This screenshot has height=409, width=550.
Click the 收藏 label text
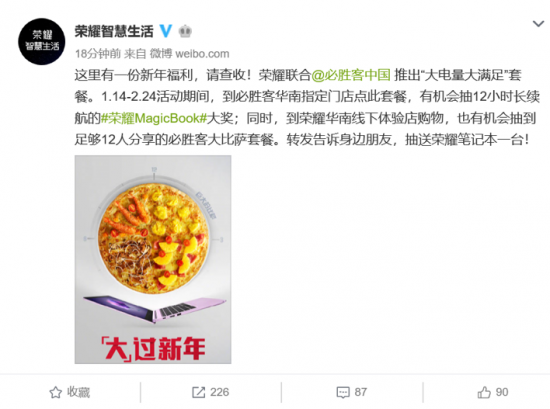click(x=79, y=392)
